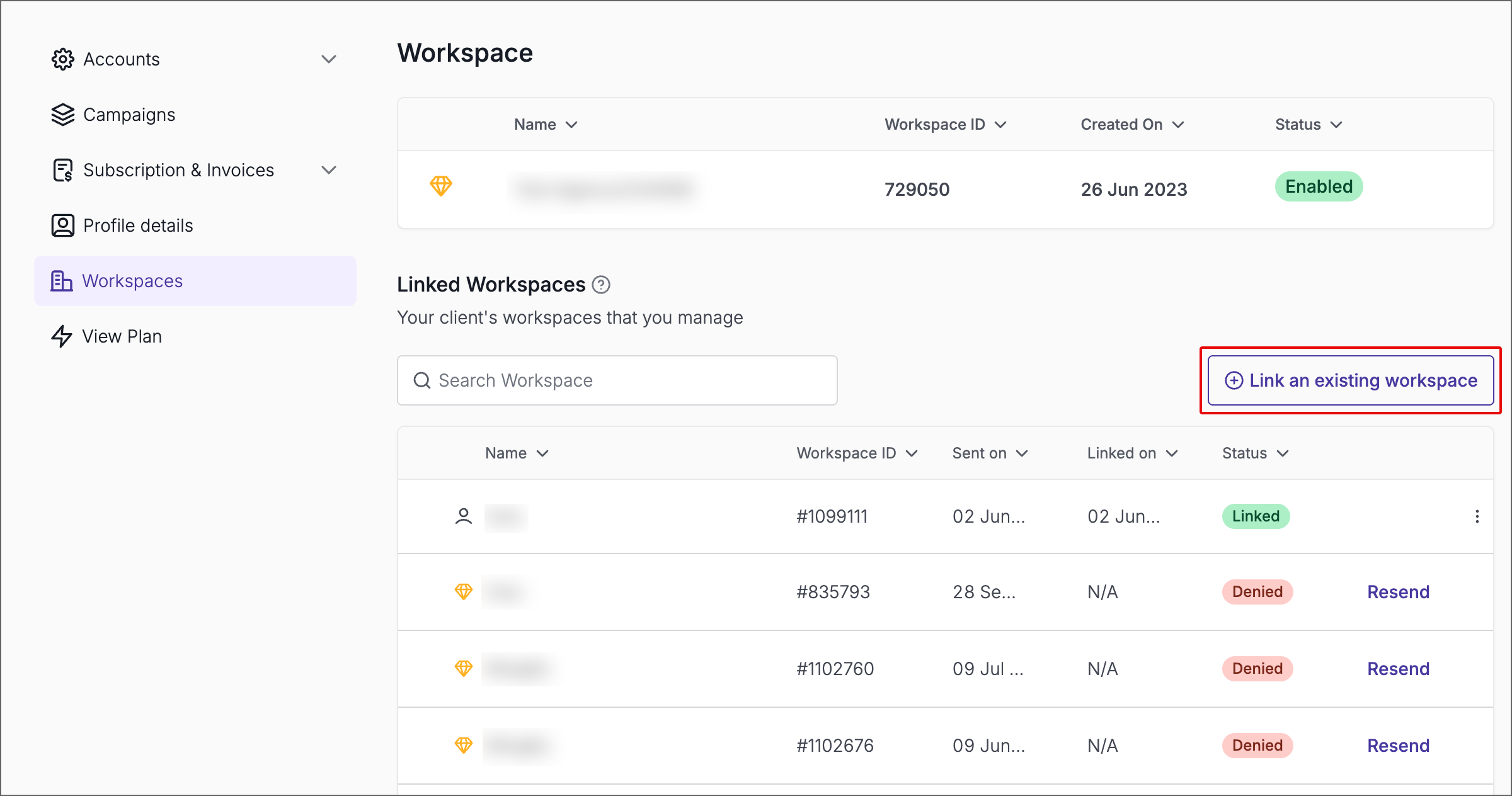Screen dimensions: 1512x796
Task: Click the View Plan lightning icon
Action: (x=62, y=336)
